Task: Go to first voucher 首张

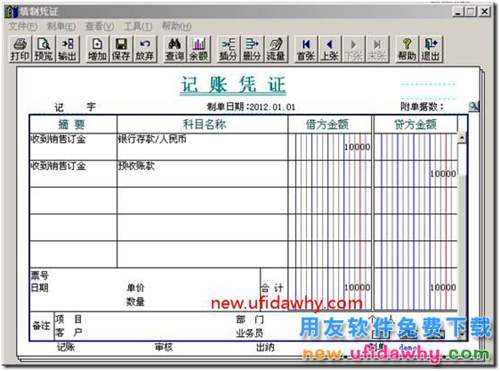Action: [306, 49]
